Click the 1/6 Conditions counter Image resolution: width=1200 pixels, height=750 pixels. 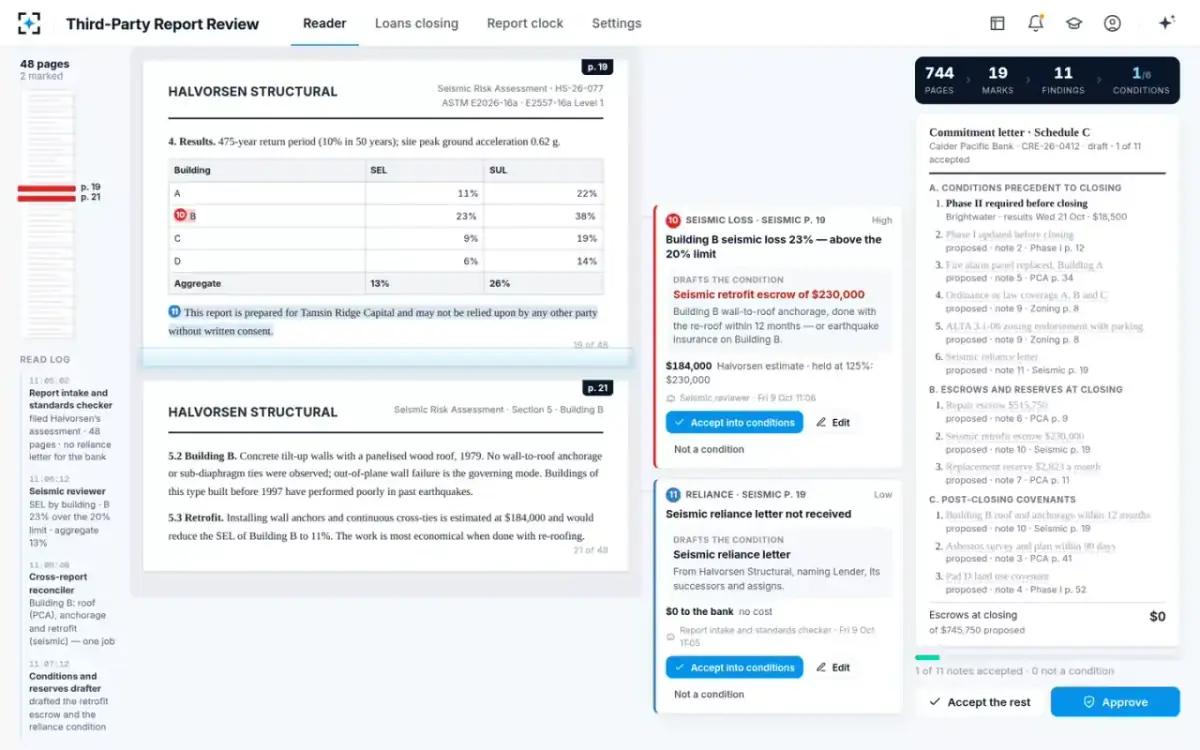click(x=1141, y=79)
